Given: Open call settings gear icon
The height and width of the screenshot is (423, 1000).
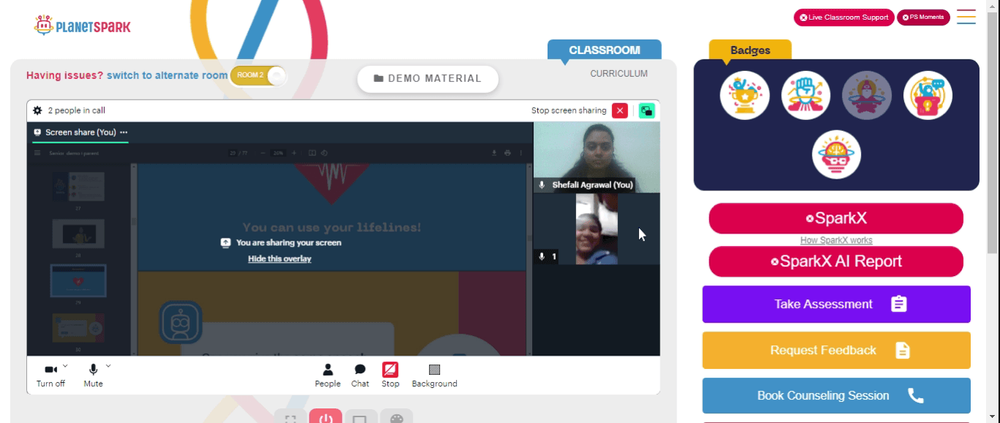Looking at the screenshot, I should [x=38, y=110].
